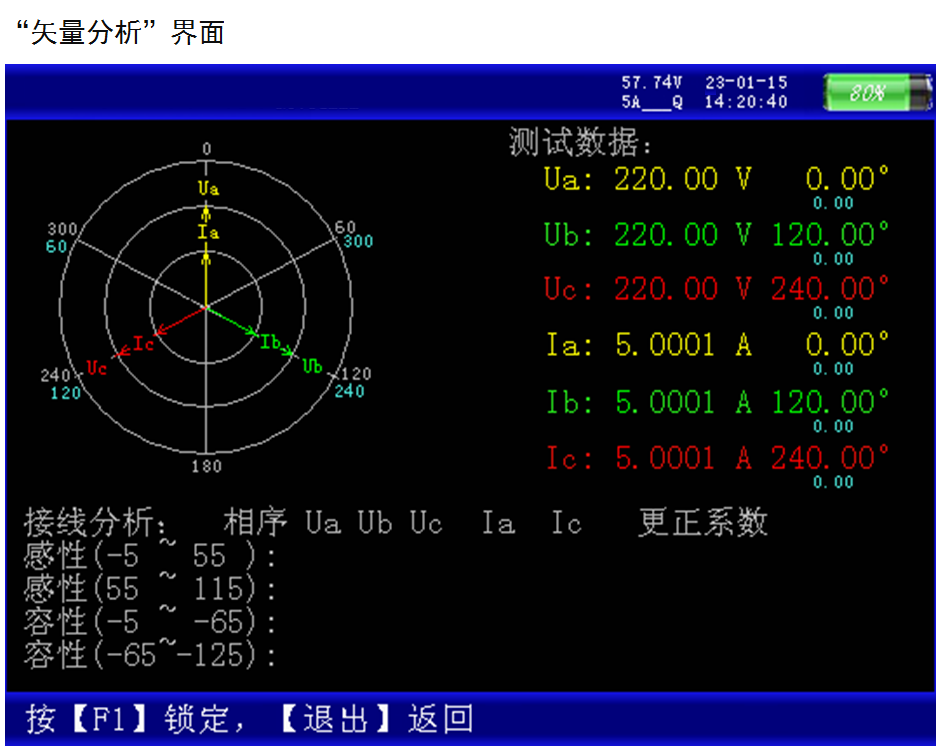The width and height of the screenshot is (940, 748).
Task: Click the 180 degree mark on dial
Action: click(x=206, y=466)
